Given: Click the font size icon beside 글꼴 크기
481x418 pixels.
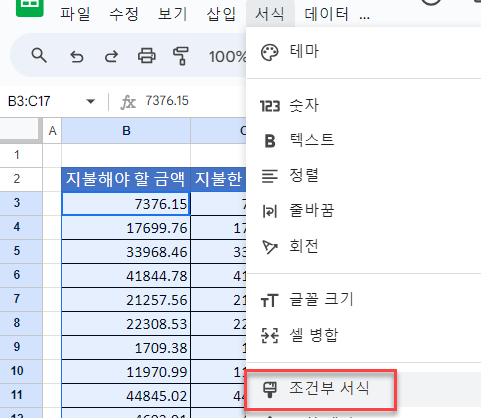Looking at the screenshot, I should [x=269, y=300].
